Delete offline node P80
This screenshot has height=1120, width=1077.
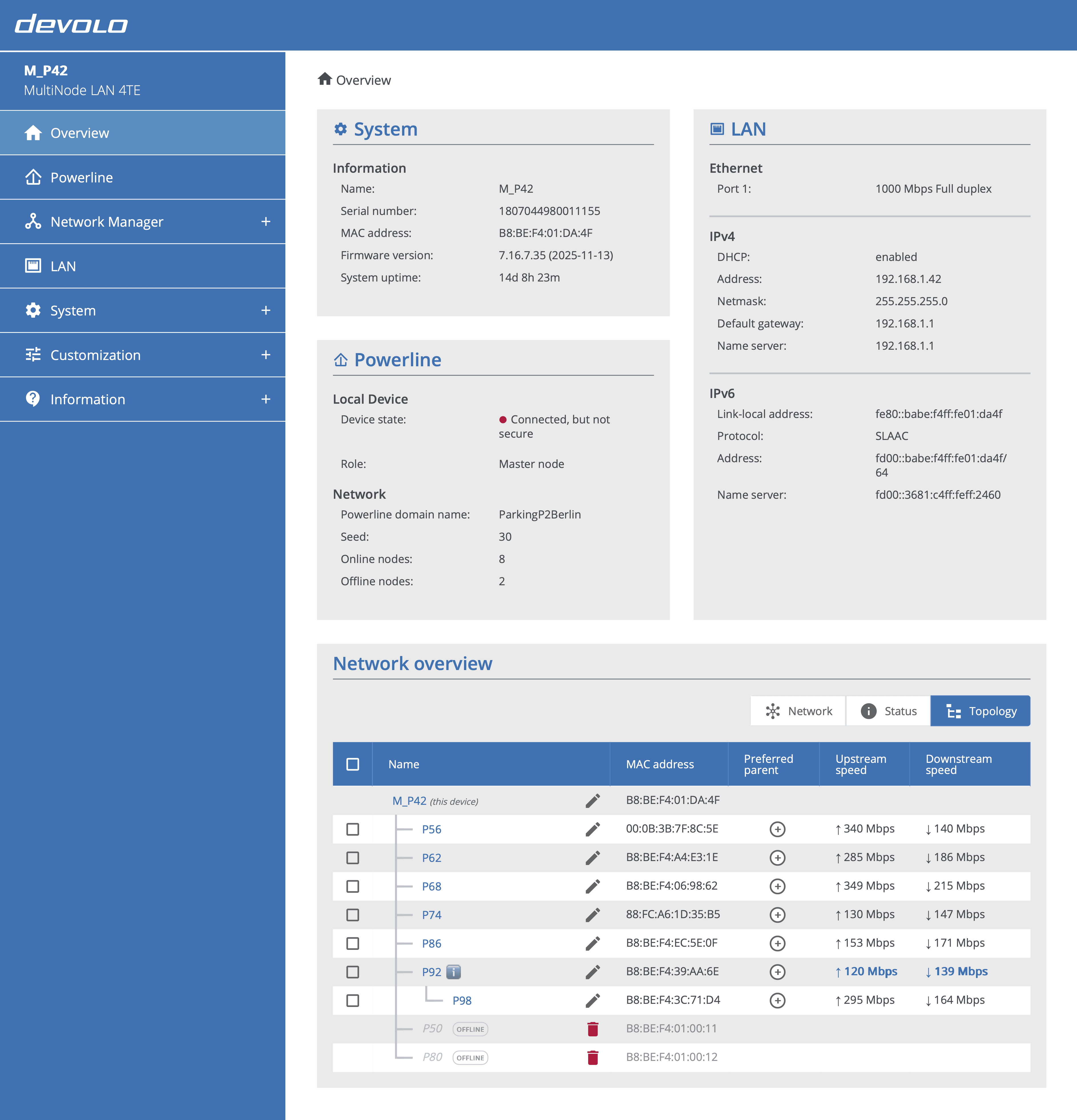(593, 1058)
